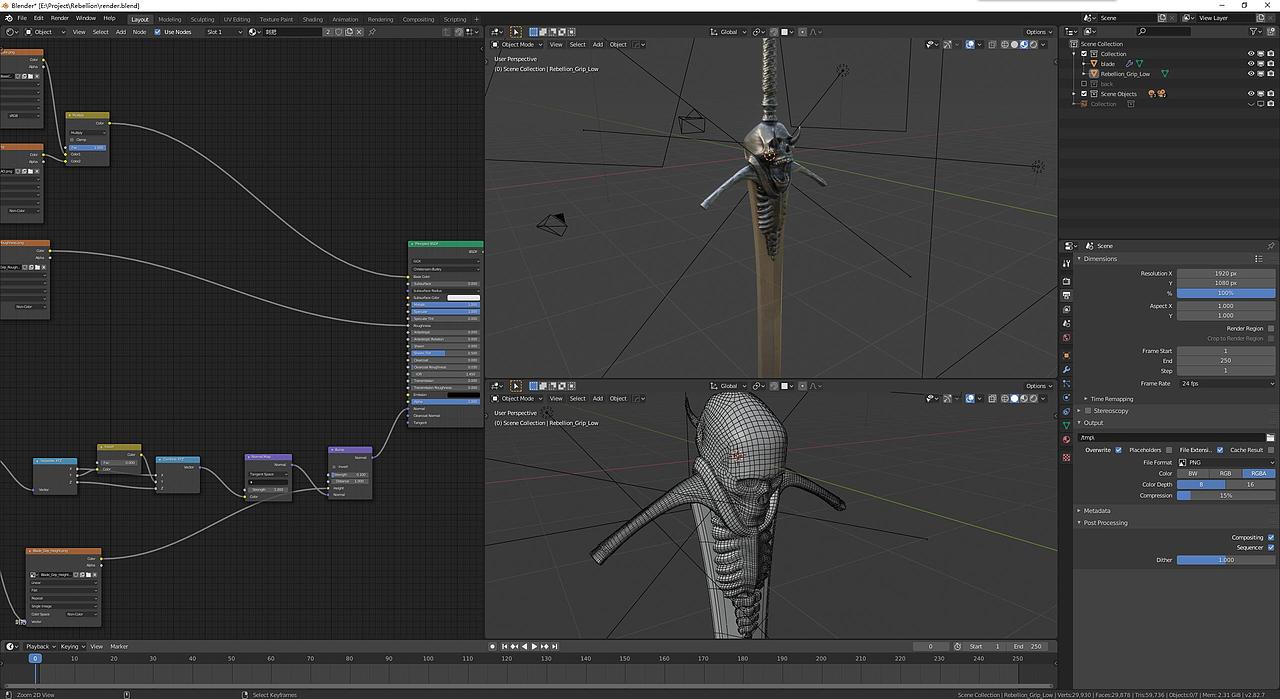Viewport: 1280px width, 699px height.
Task: Hide Rebellion_Grip_Low in viewport via eye icon
Action: point(1250,74)
